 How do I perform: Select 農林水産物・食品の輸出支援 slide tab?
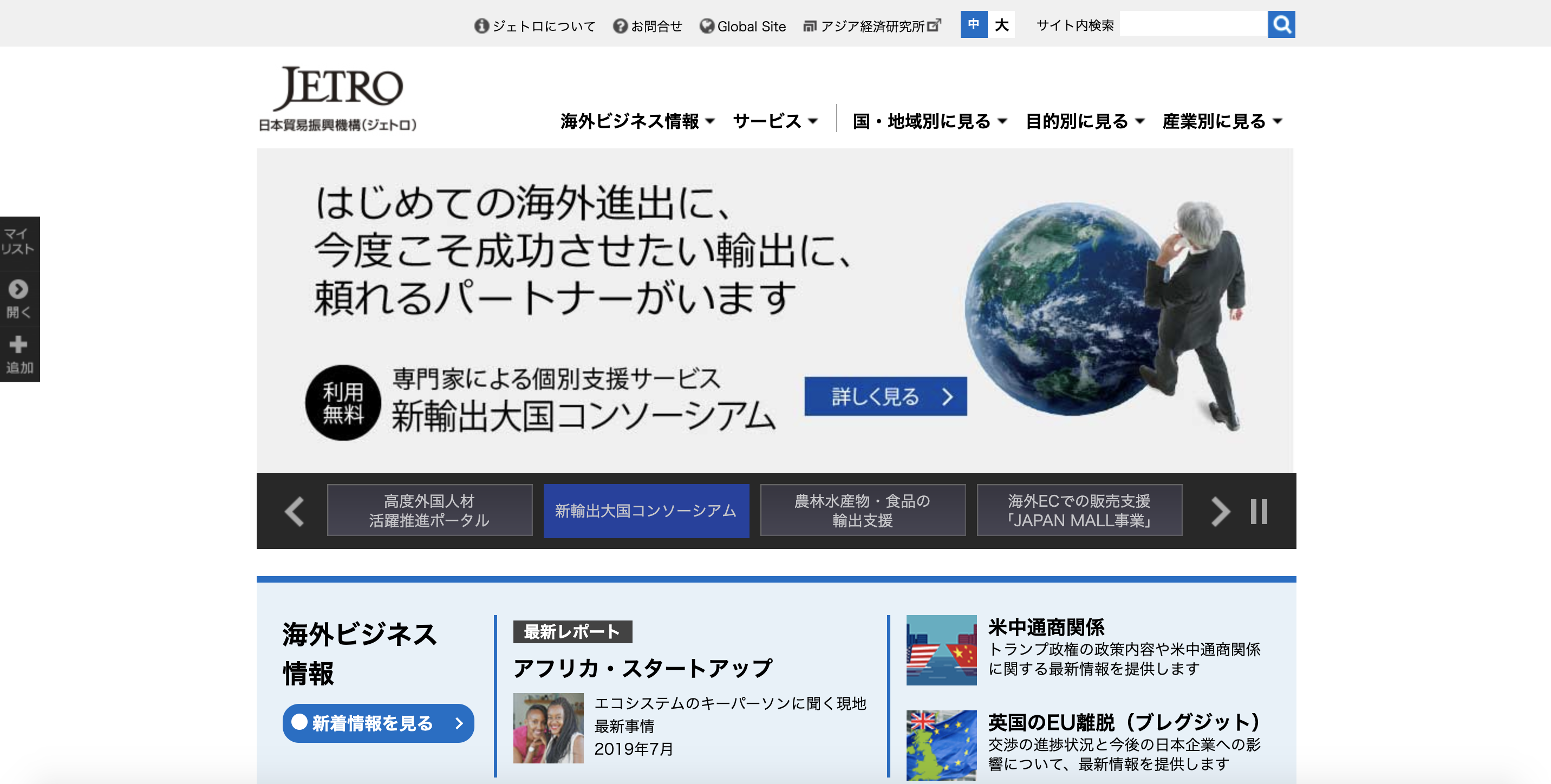(862, 510)
